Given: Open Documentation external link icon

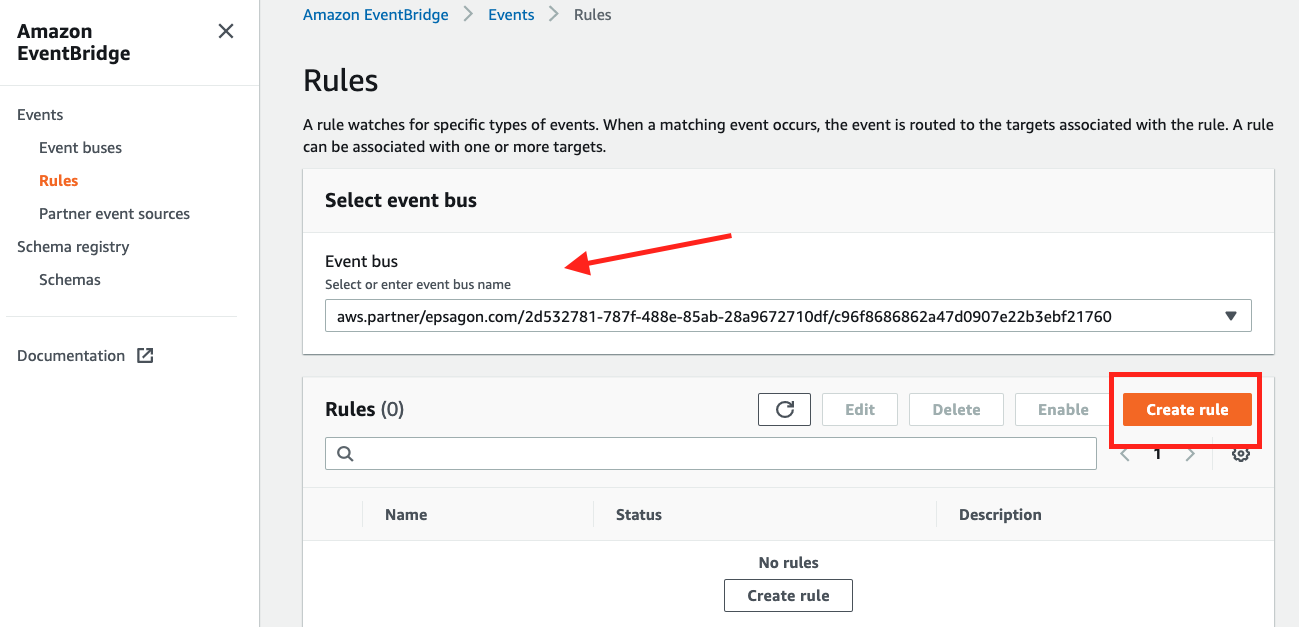Looking at the screenshot, I should [145, 356].
